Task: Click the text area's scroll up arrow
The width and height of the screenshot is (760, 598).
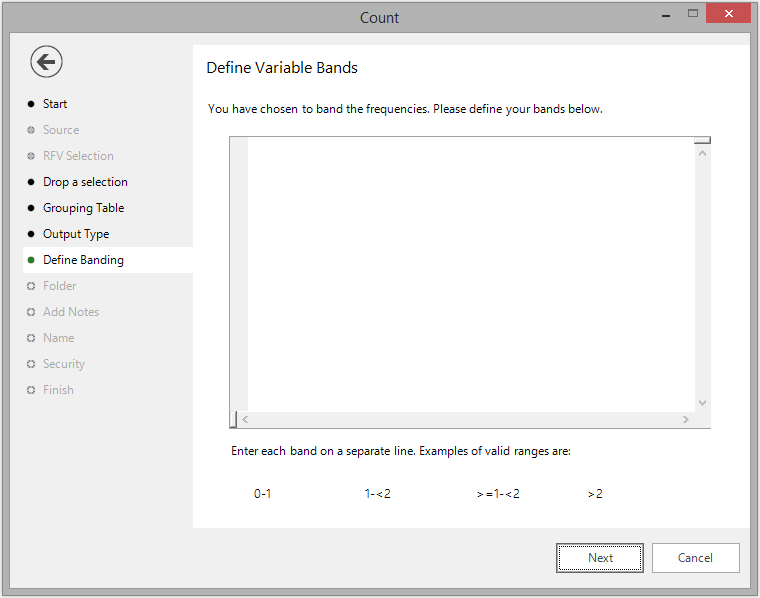Action: pyautogui.click(x=702, y=153)
